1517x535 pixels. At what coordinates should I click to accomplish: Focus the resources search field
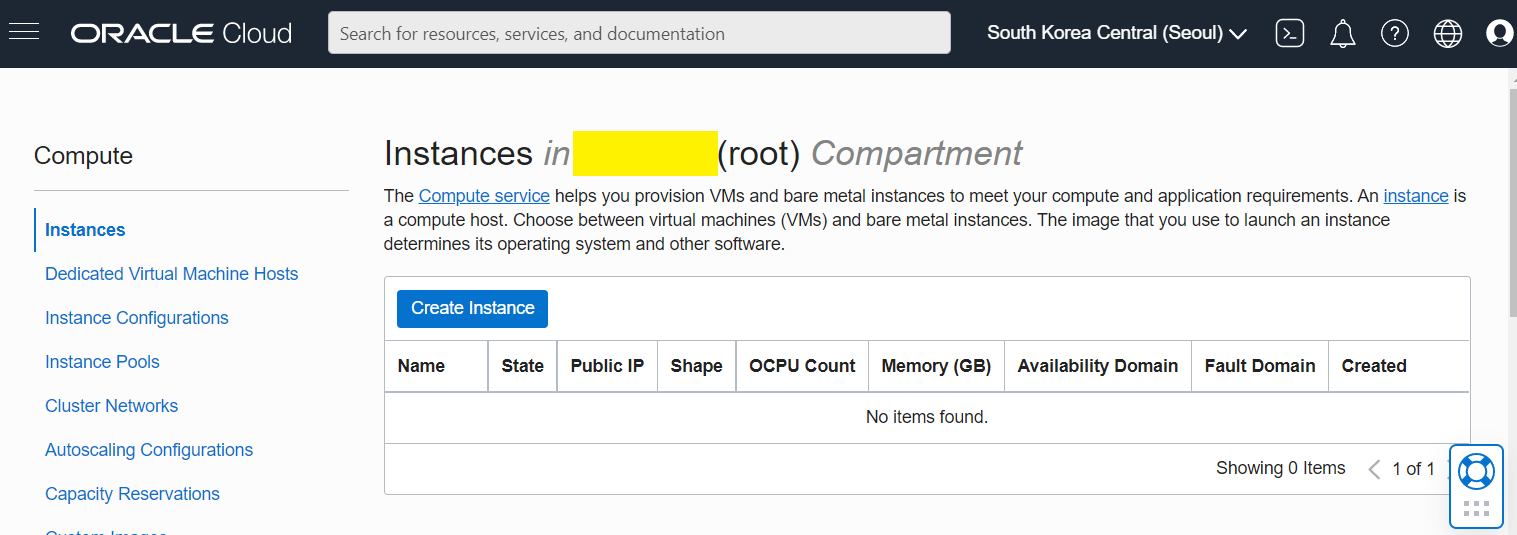(x=639, y=33)
